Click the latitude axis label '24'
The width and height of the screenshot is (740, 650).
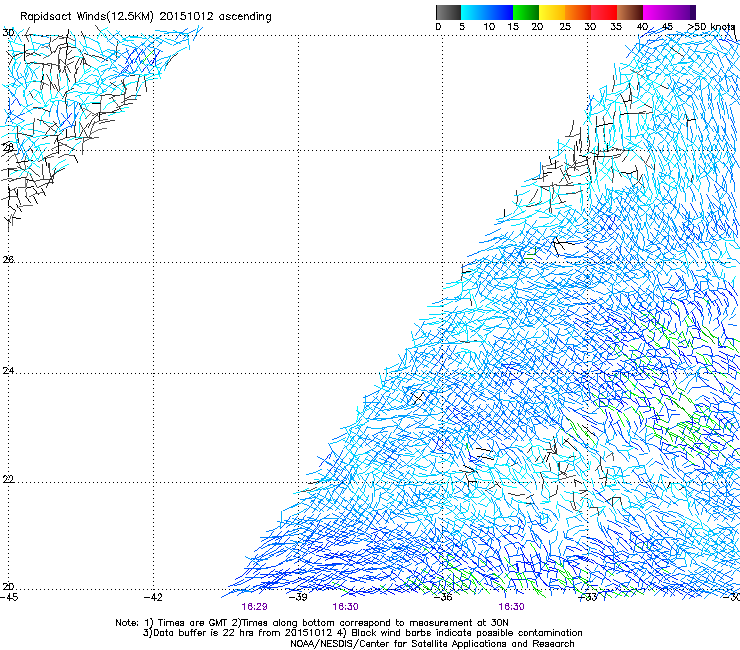click(8, 371)
